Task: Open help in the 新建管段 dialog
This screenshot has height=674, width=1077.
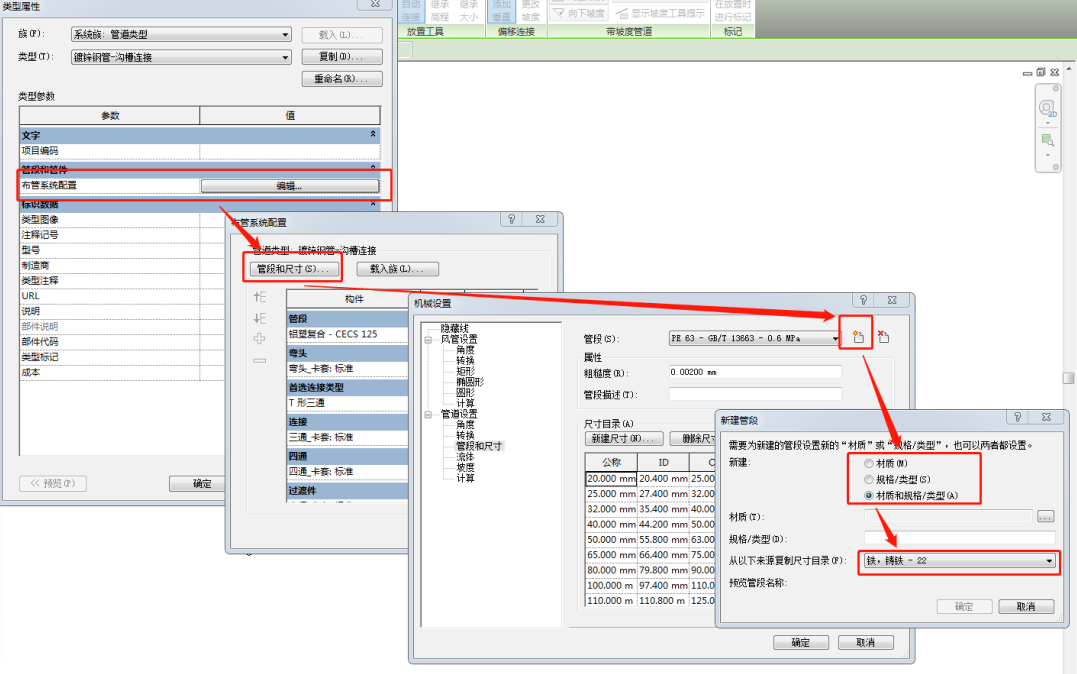Action: click(x=1017, y=417)
